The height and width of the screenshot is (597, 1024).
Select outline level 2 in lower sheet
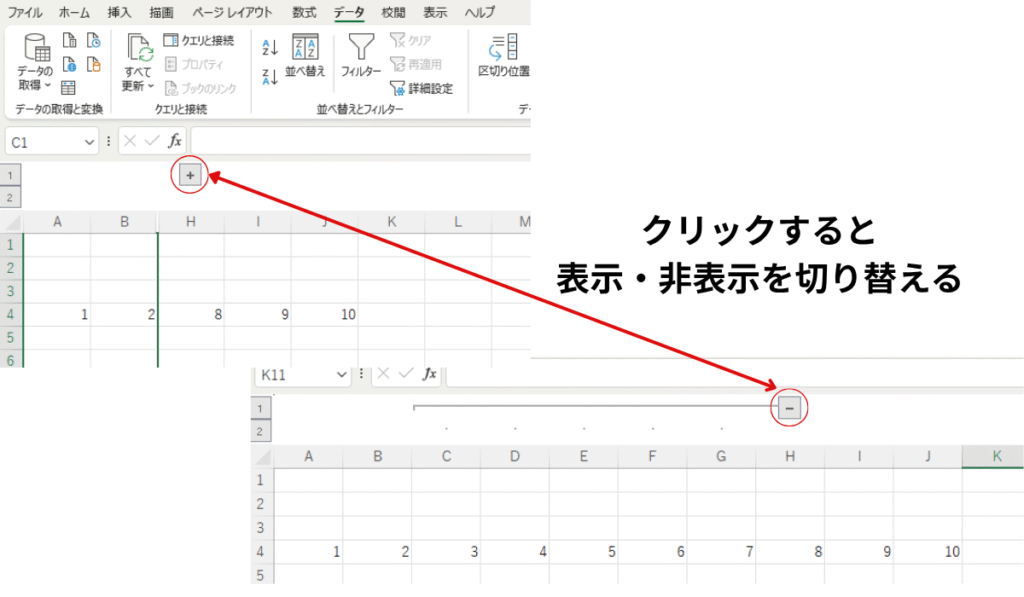(260, 431)
